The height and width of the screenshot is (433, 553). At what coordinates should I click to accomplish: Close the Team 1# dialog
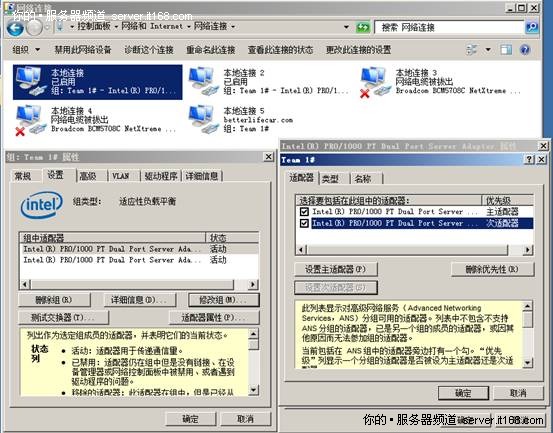click(542, 159)
